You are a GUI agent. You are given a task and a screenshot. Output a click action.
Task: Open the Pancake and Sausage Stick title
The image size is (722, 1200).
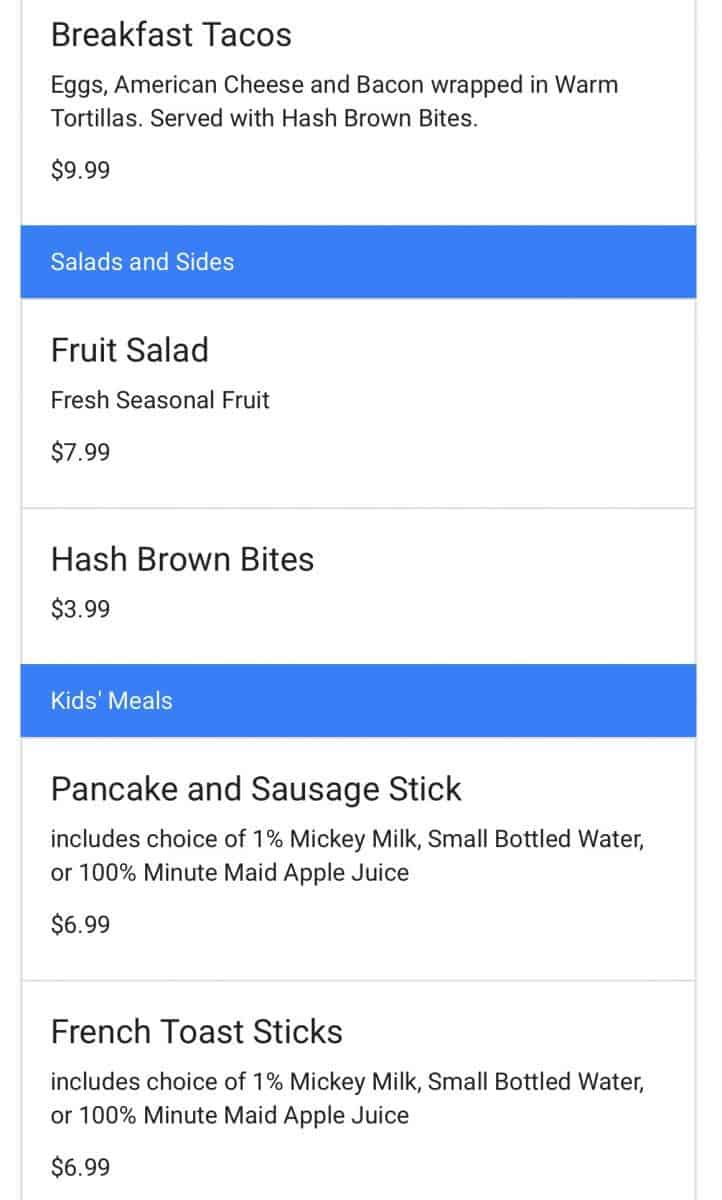click(256, 789)
